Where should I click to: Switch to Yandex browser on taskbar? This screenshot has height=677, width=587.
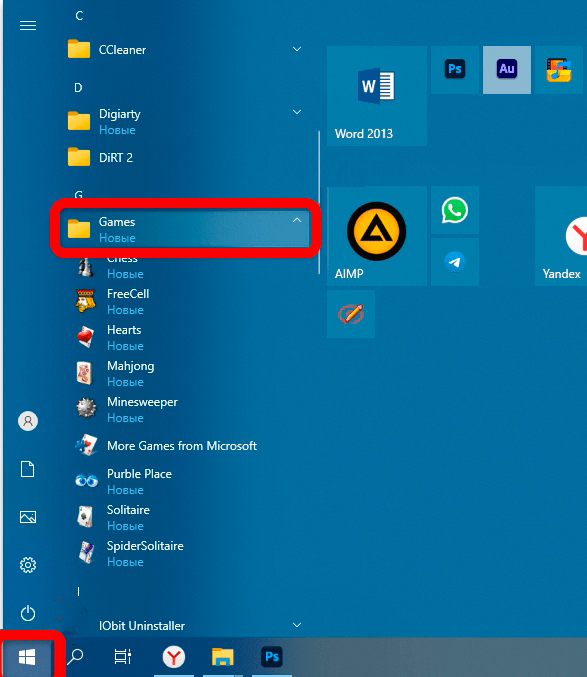[174, 657]
